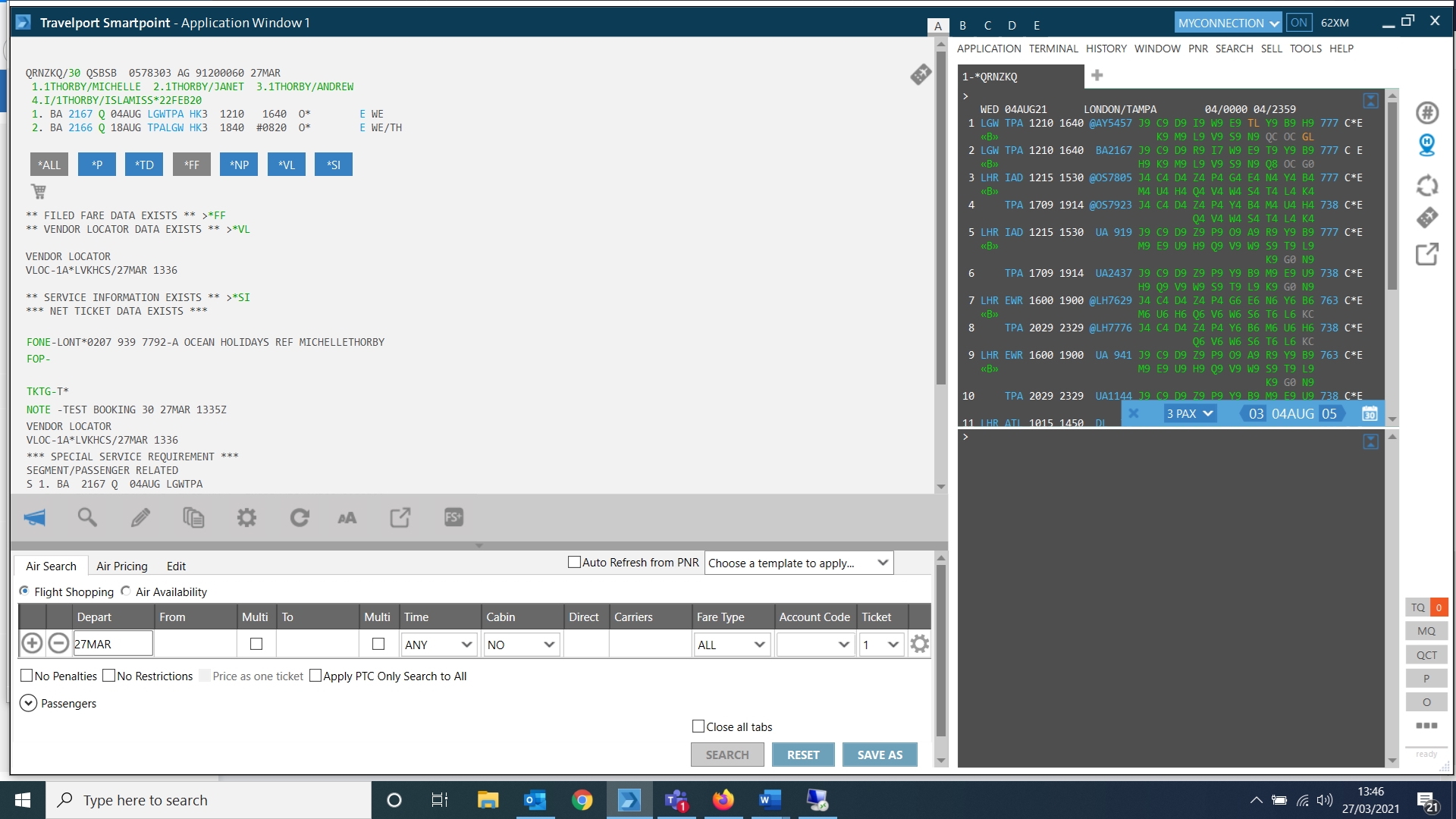The height and width of the screenshot is (819, 1456).
Task: Click the AA font size icon
Action: (x=347, y=518)
